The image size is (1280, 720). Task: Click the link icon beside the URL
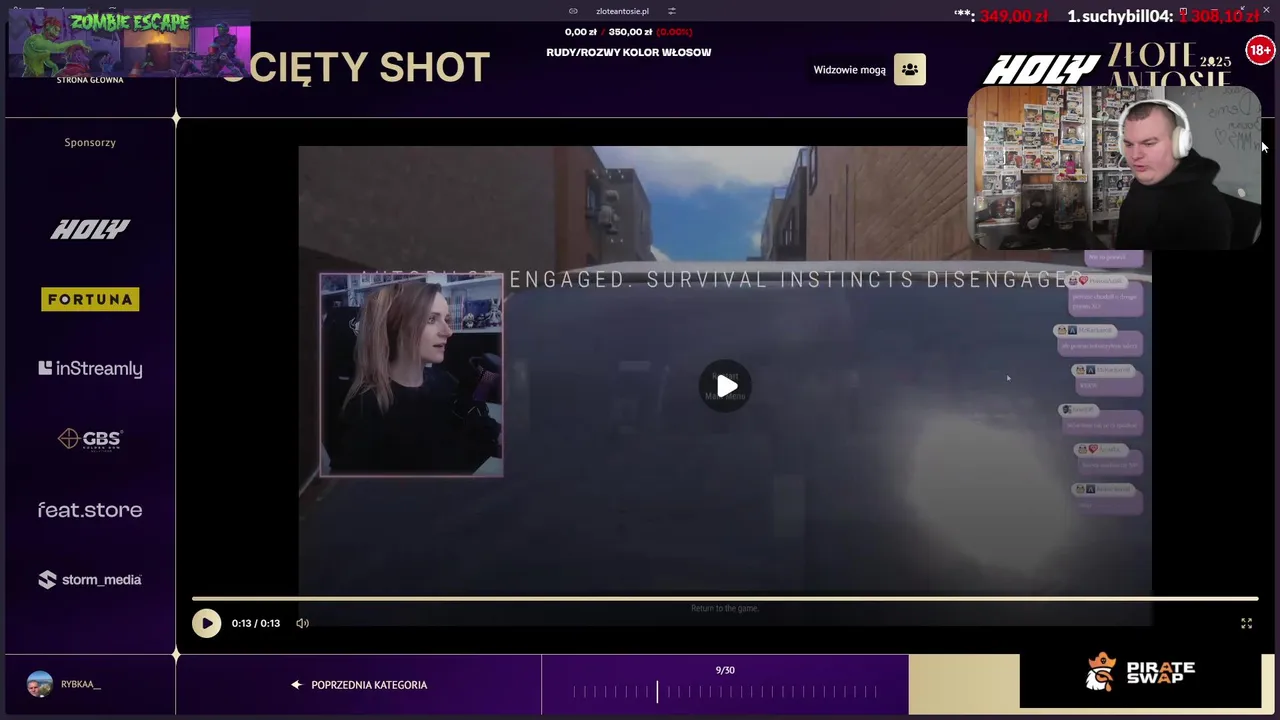click(573, 11)
